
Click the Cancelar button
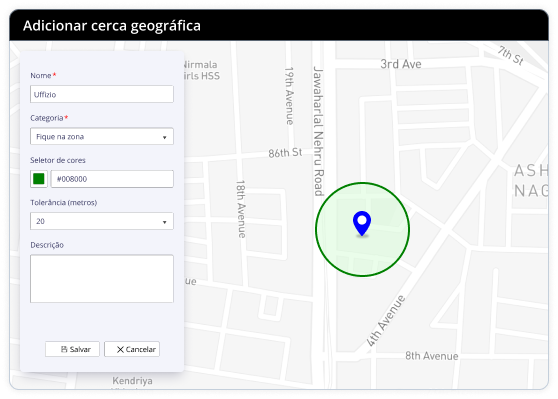132,349
